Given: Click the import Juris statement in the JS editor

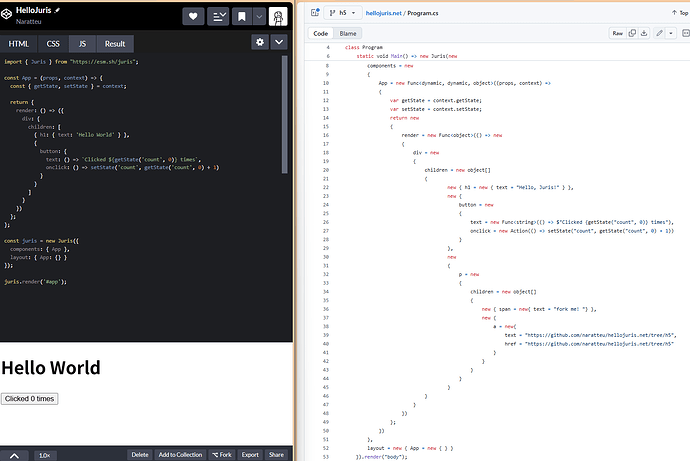Looking at the screenshot, I should click(x=71, y=62).
